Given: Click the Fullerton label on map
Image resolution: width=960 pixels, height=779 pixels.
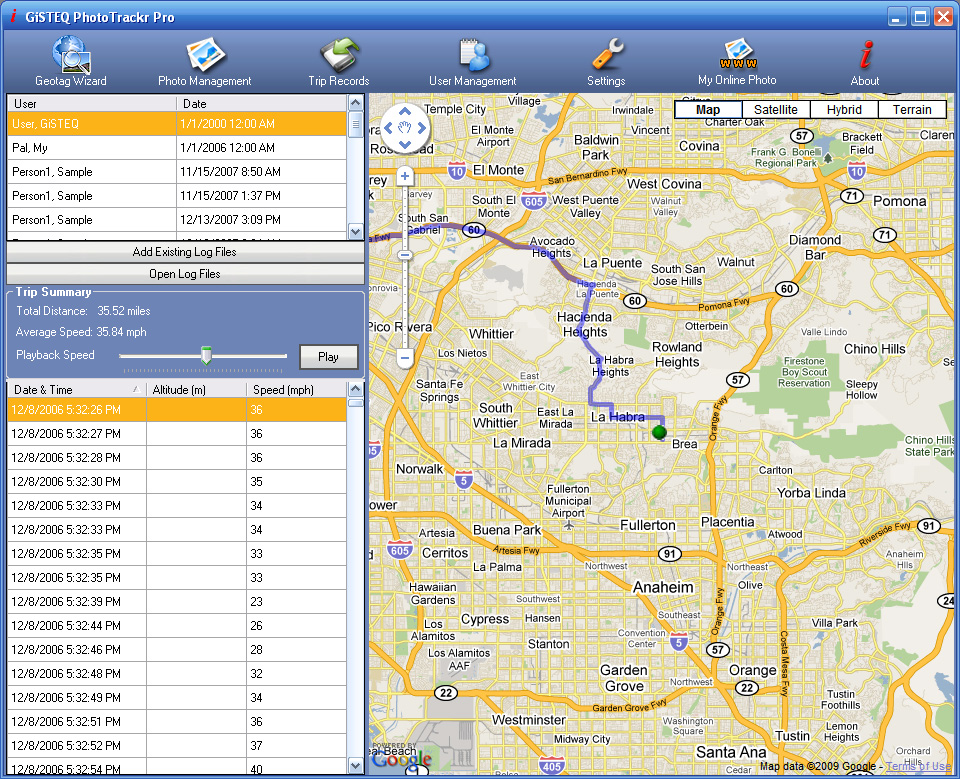Looking at the screenshot, I should (x=648, y=525).
